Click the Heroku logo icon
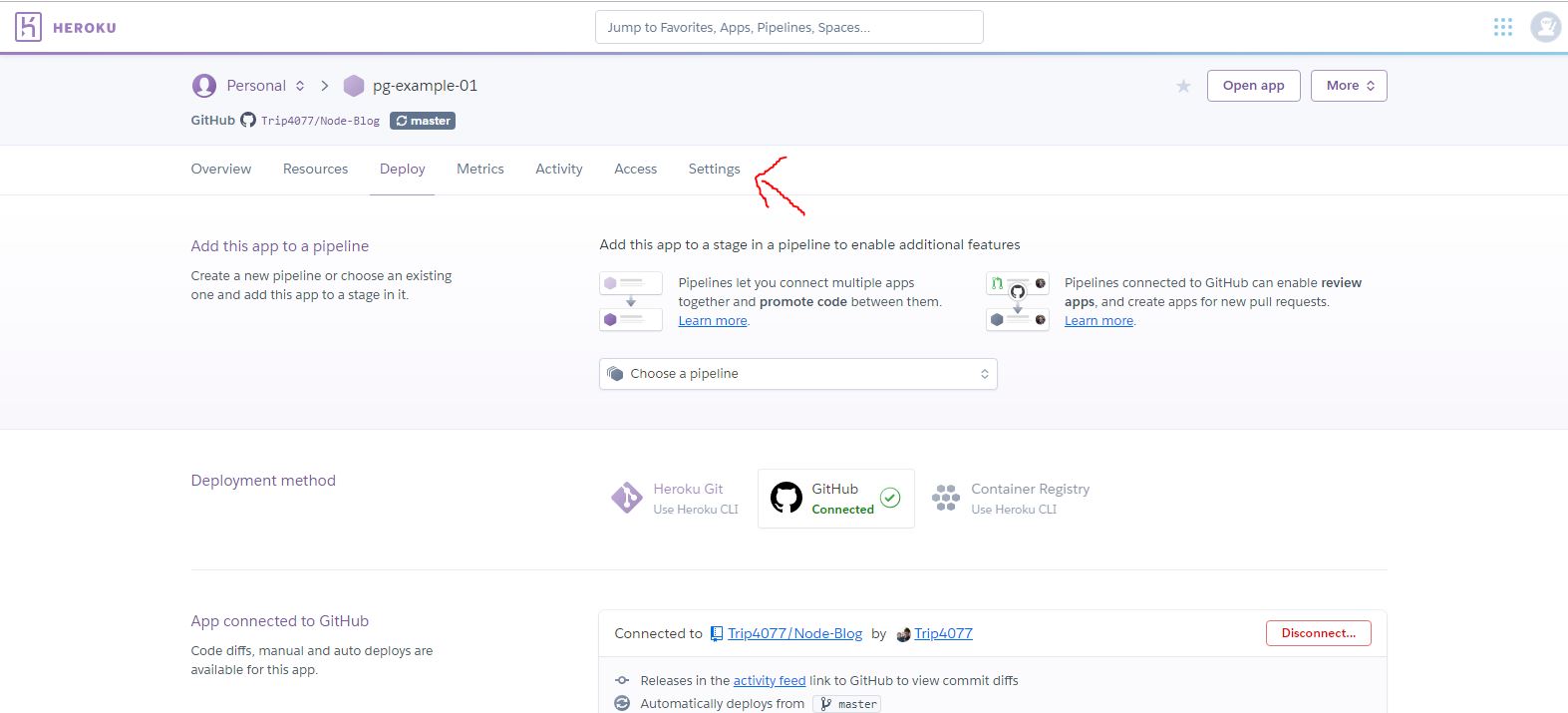Screen dimensions: 1568x713 [x=28, y=27]
